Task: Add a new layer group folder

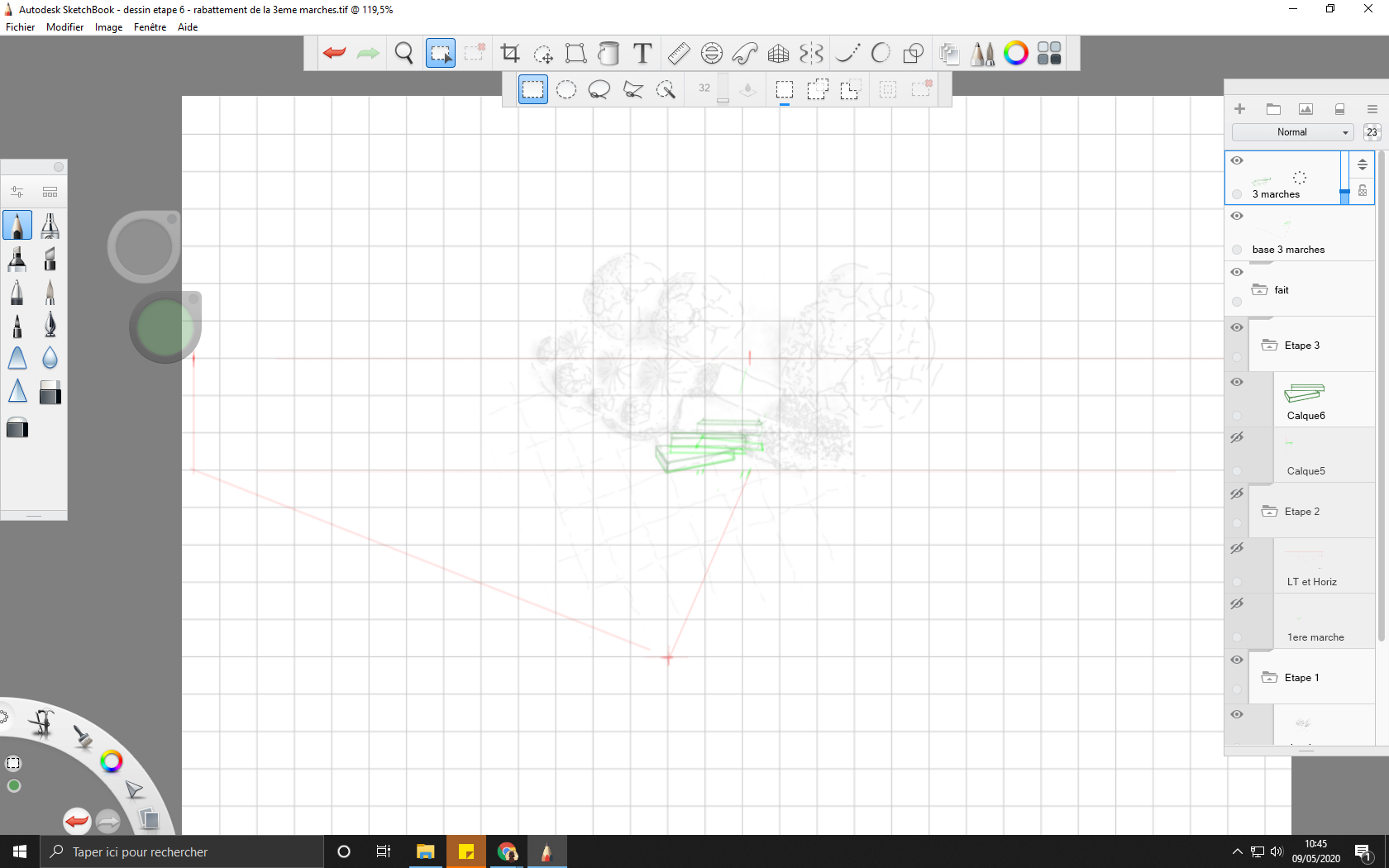Action: click(1273, 109)
